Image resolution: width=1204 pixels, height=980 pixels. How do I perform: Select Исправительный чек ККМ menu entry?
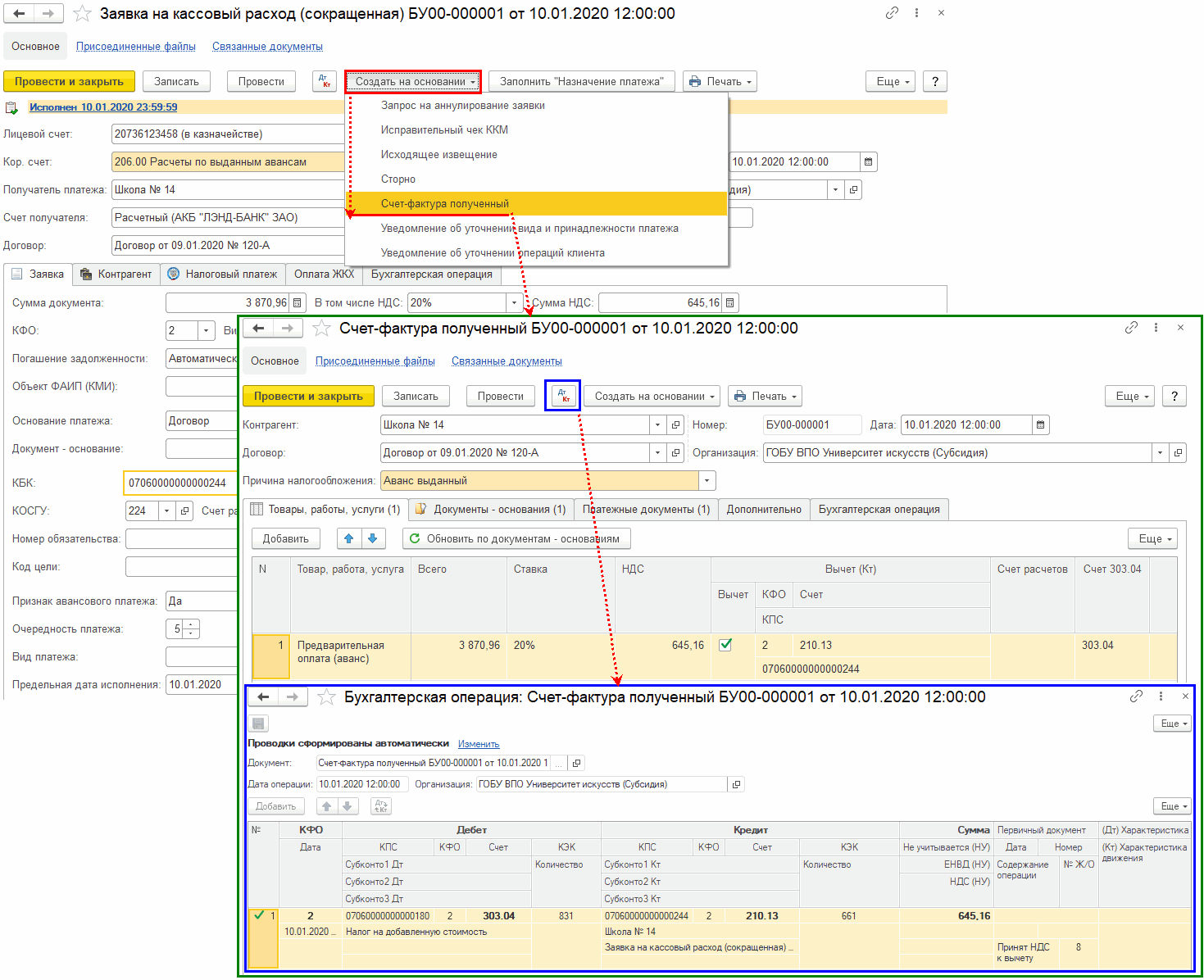click(537, 129)
